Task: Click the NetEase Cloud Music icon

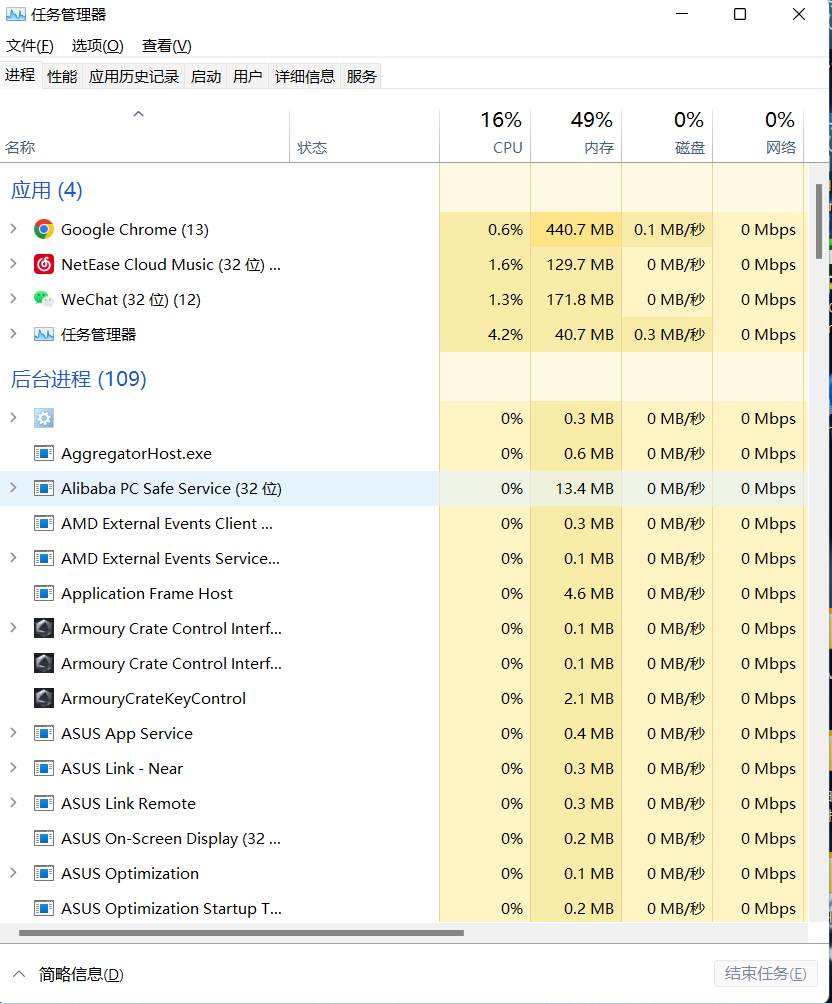Action: (44, 264)
